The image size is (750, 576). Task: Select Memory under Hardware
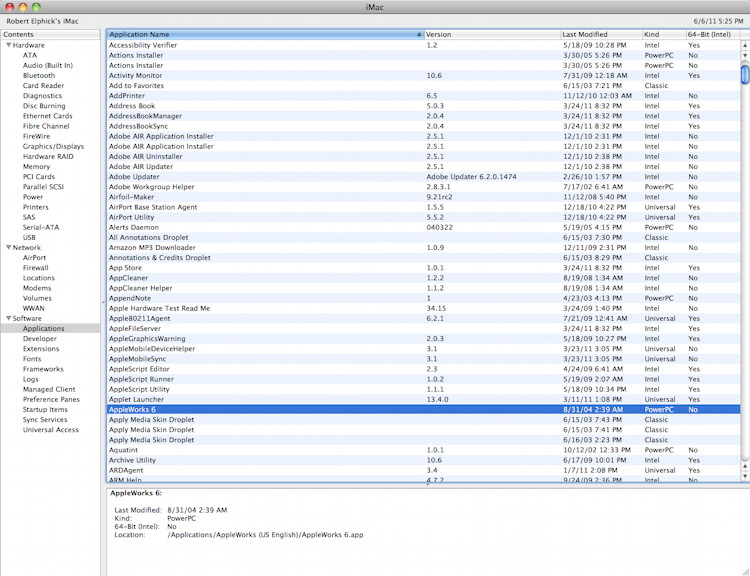pos(36,166)
